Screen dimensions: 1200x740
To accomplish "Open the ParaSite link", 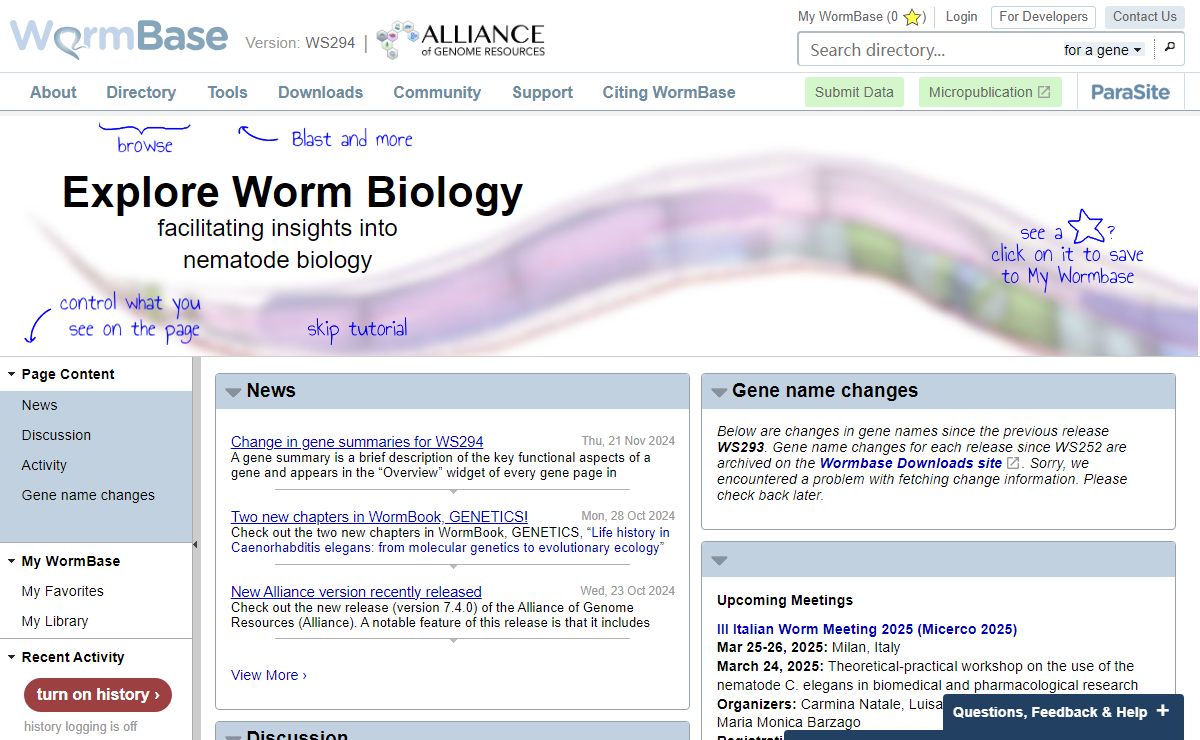I will pyautogui.click(x=1130, y=92).
